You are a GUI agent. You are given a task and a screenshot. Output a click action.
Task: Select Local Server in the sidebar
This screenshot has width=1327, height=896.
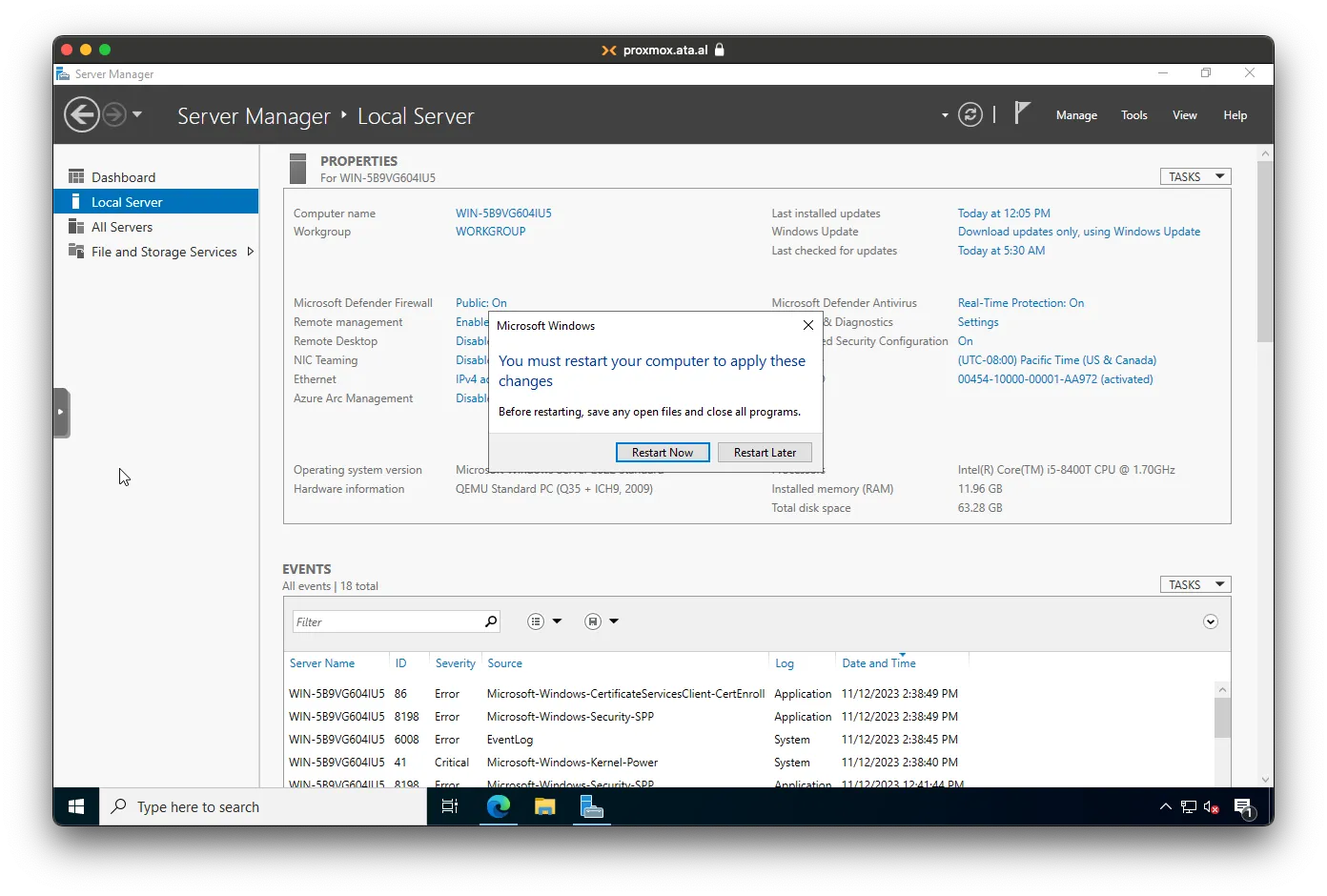coord(156,202)
